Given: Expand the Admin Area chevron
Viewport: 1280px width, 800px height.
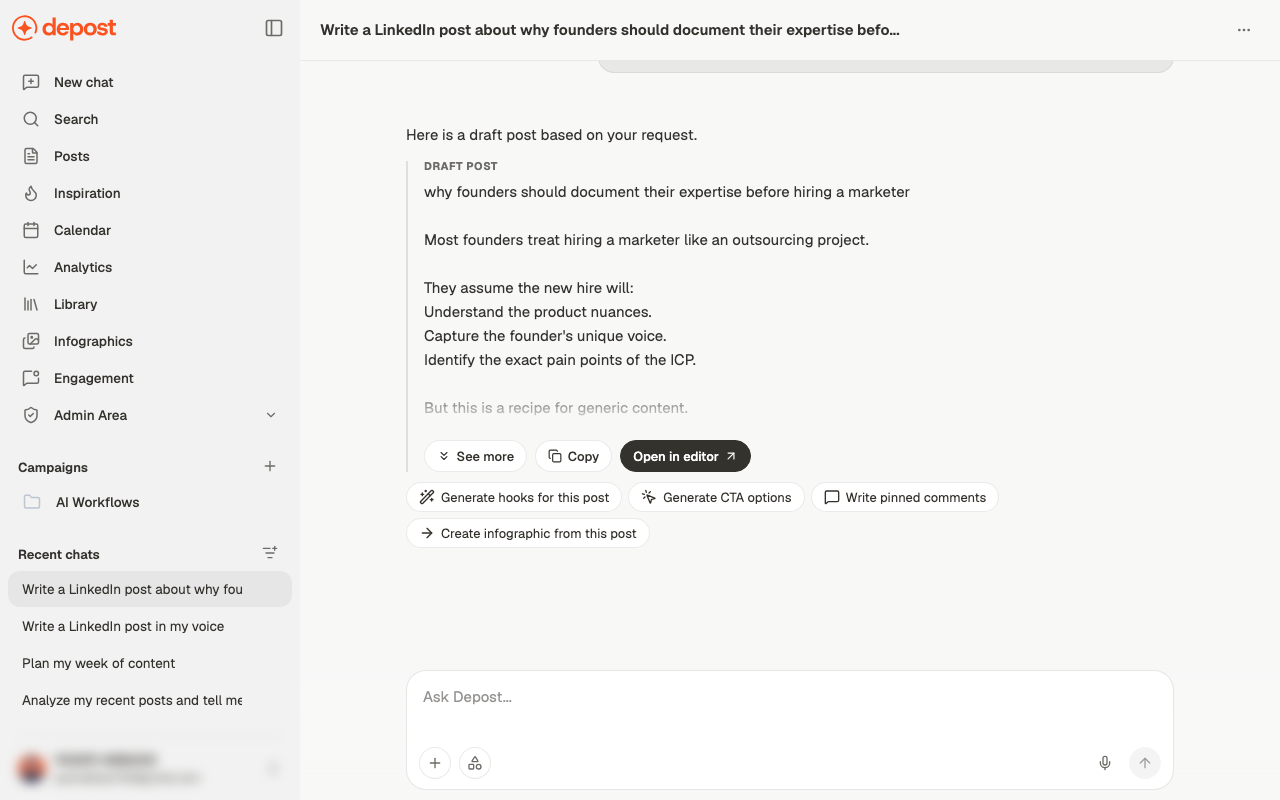Looking at the screenshot, I should 271,415.
